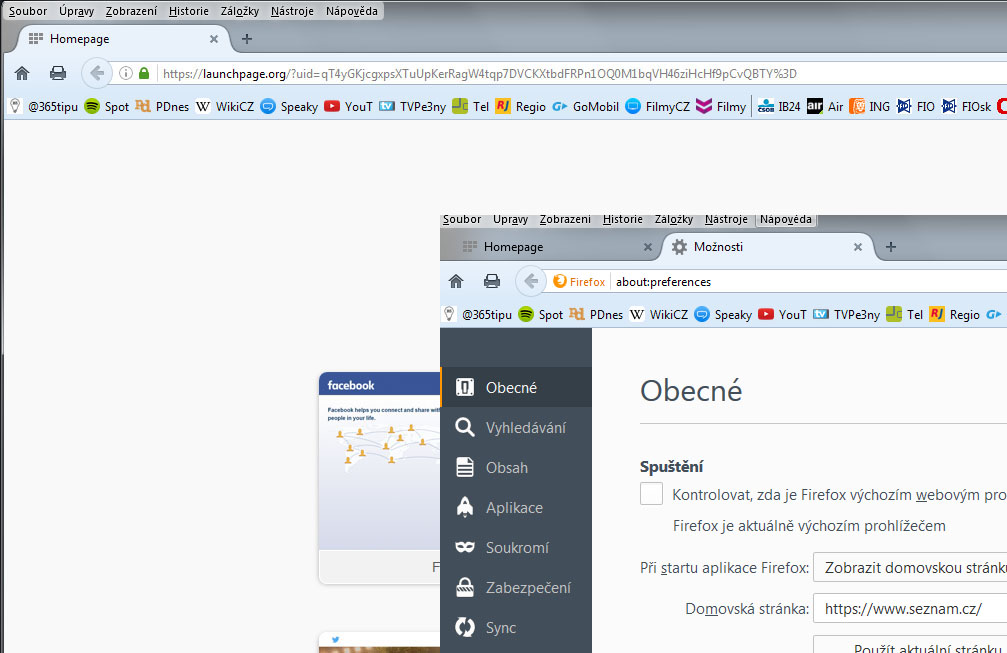Open Nápověda menu in preferences window

click(785, 219)
